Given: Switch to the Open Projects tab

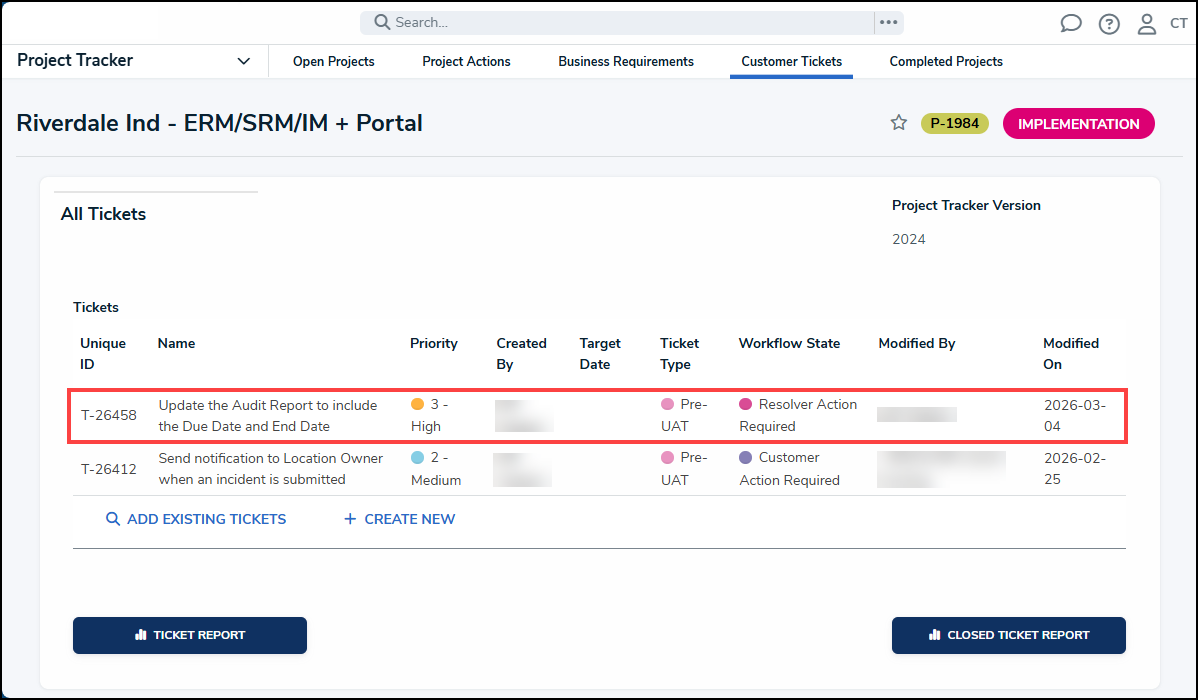Looking at the screenshot, I should pyautogui.click(x=333, y=62).
